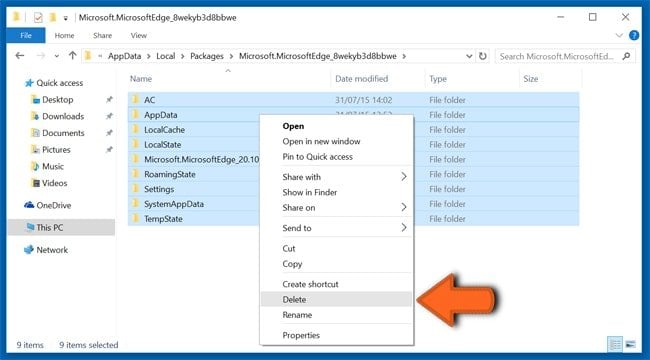Screen dimensions: 650x360
Task: Open the File tab
Action: (x=26, y=36)
